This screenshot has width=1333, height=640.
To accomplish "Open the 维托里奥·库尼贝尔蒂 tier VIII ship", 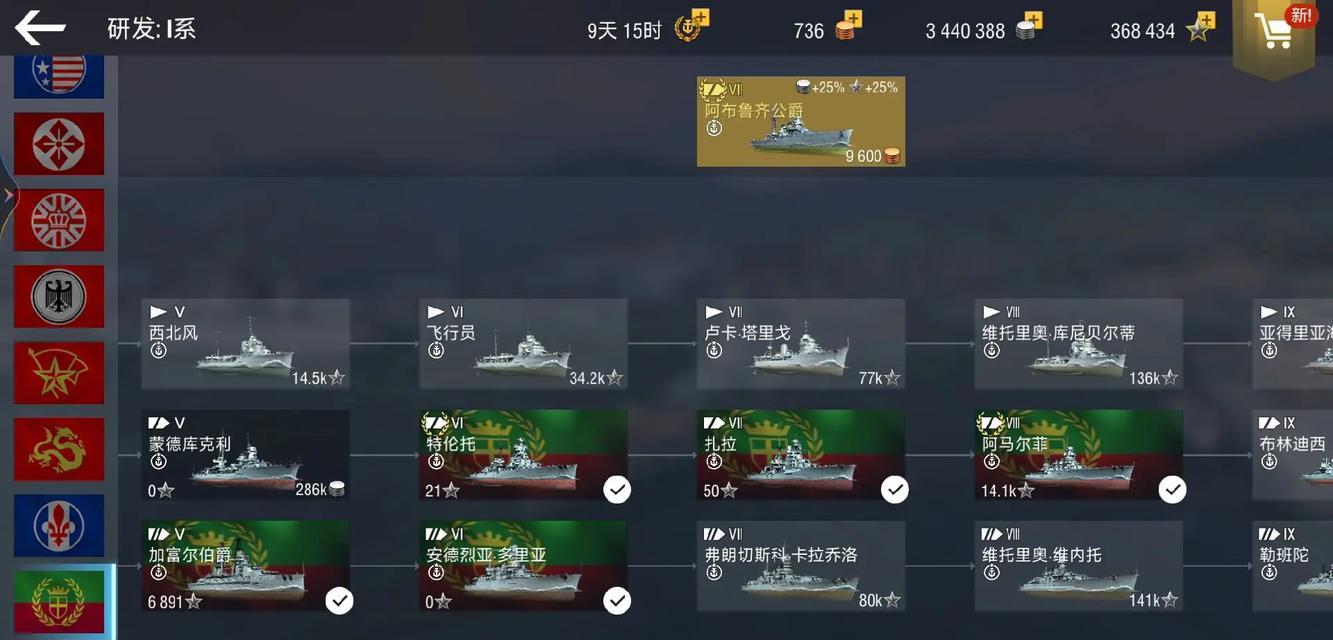I will pos(1079,344).
